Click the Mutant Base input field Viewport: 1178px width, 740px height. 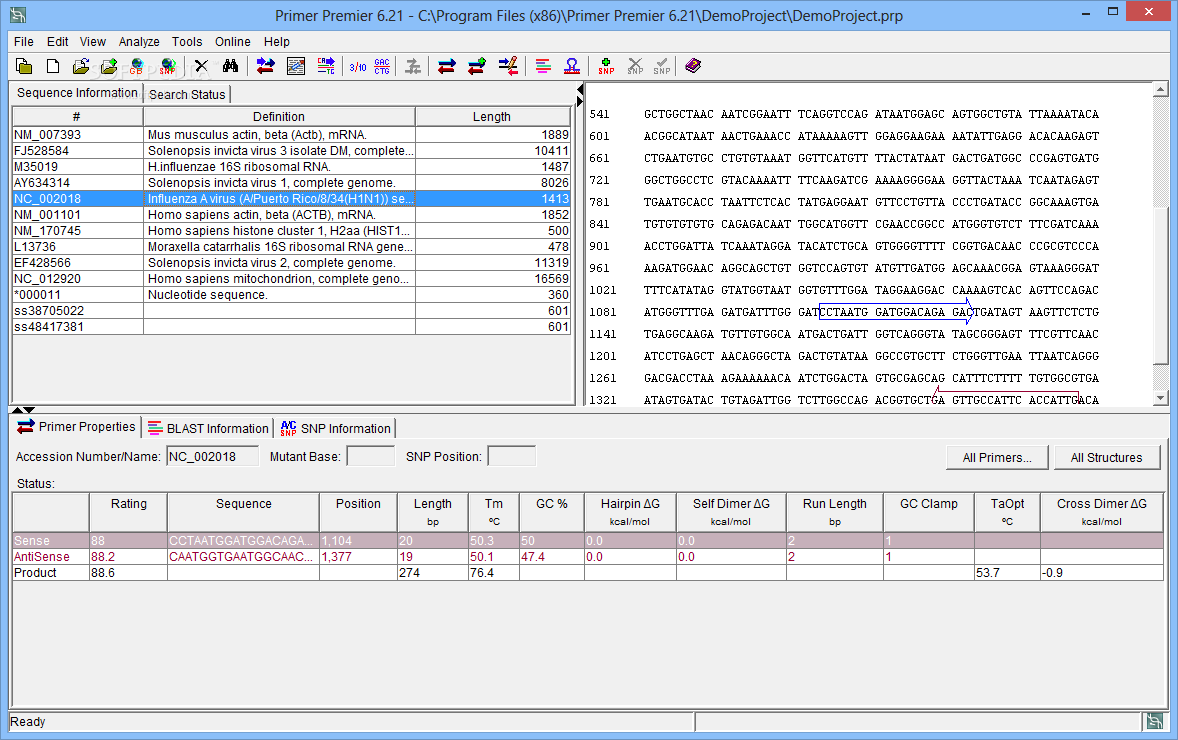(370, 457)
